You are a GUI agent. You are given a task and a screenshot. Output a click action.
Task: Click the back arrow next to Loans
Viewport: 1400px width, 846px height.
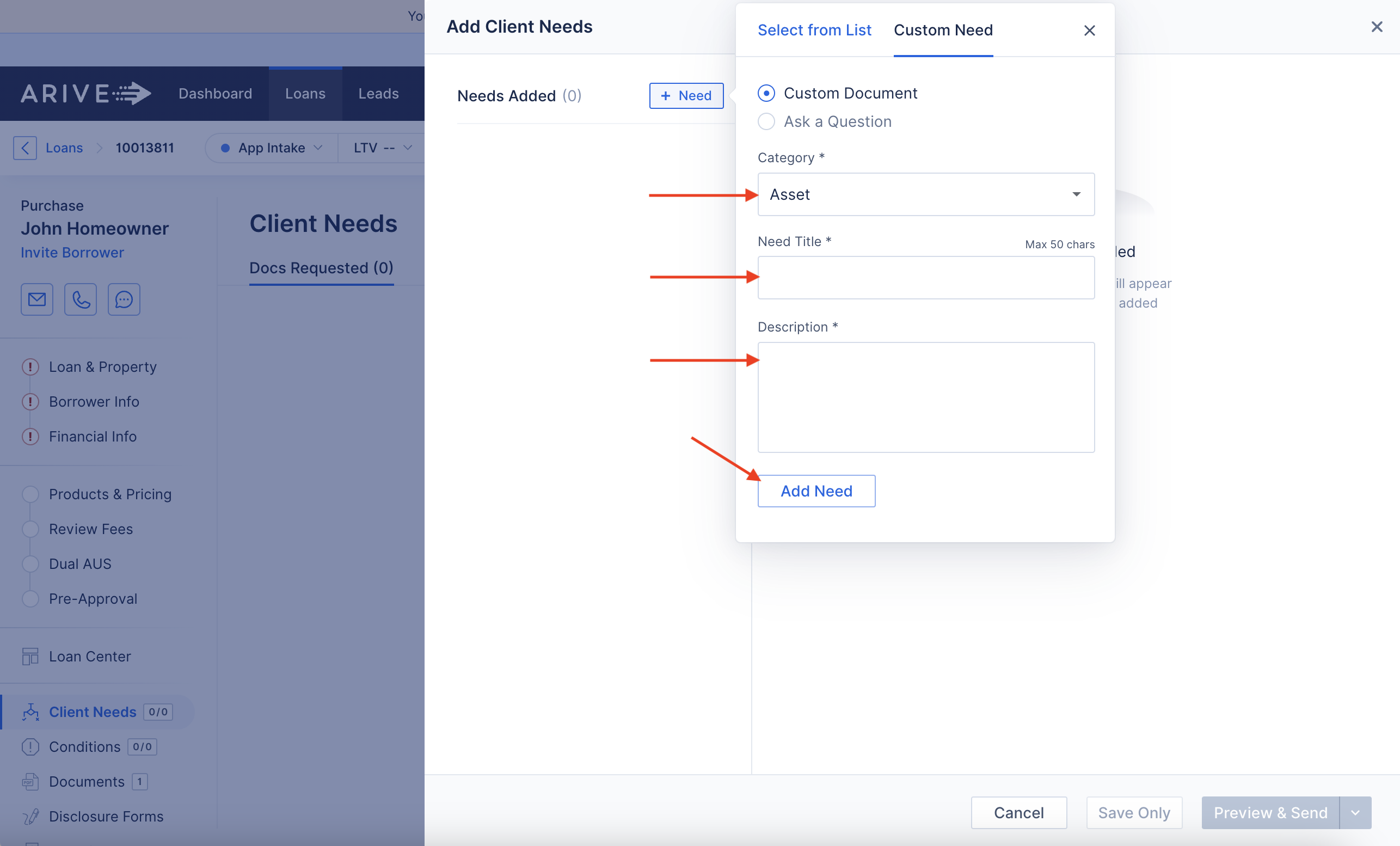[x=25, y=148]
